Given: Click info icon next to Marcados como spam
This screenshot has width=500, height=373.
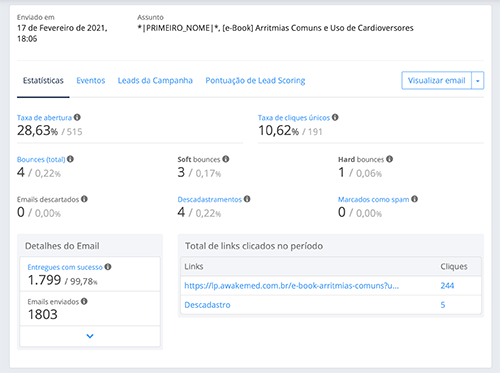Looking at the screenshot, I should (414, 199).
